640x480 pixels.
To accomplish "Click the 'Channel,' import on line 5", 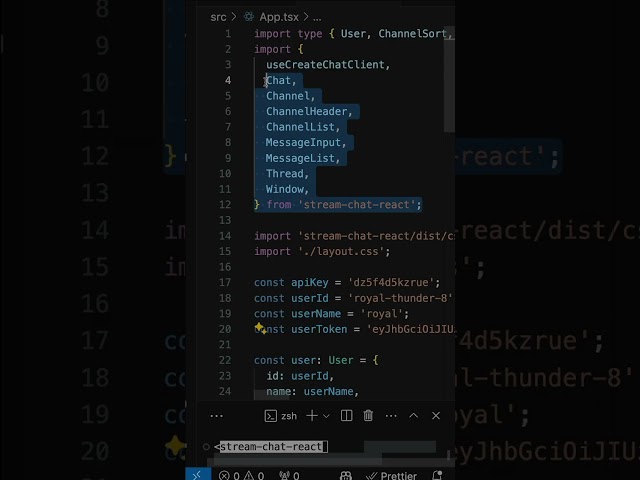I will coord(290,96).
